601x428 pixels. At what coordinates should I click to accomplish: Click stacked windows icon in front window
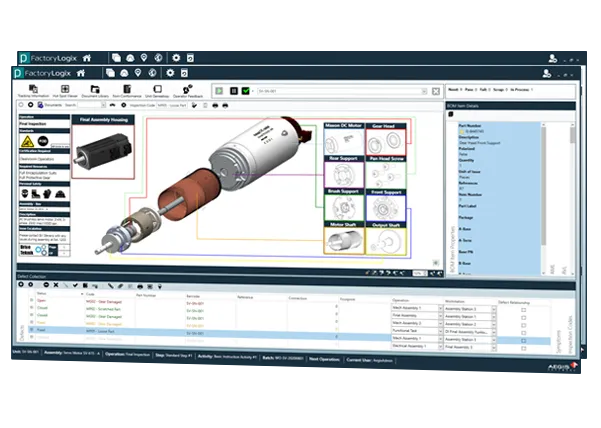click(x=110, y=73)
